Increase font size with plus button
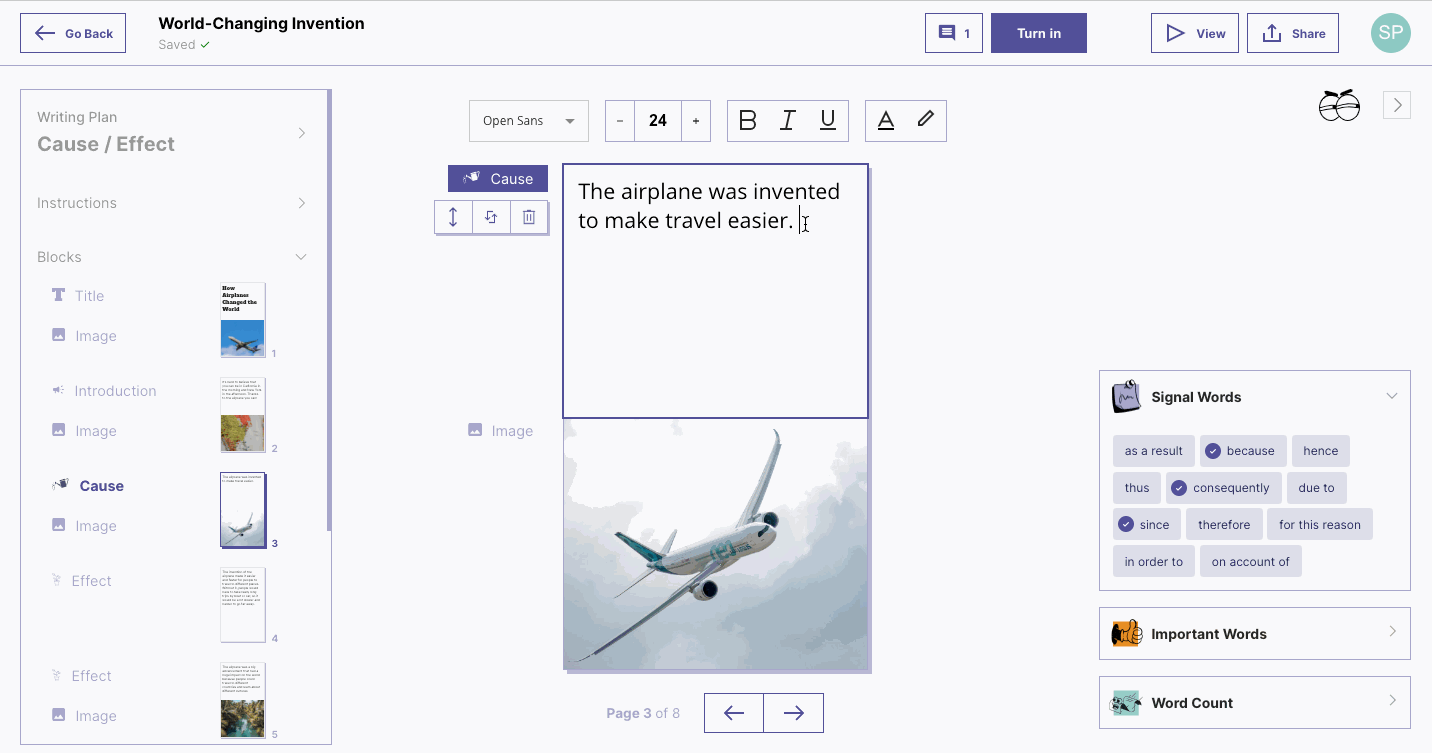 pyautogui.click(x=696, y=121)
